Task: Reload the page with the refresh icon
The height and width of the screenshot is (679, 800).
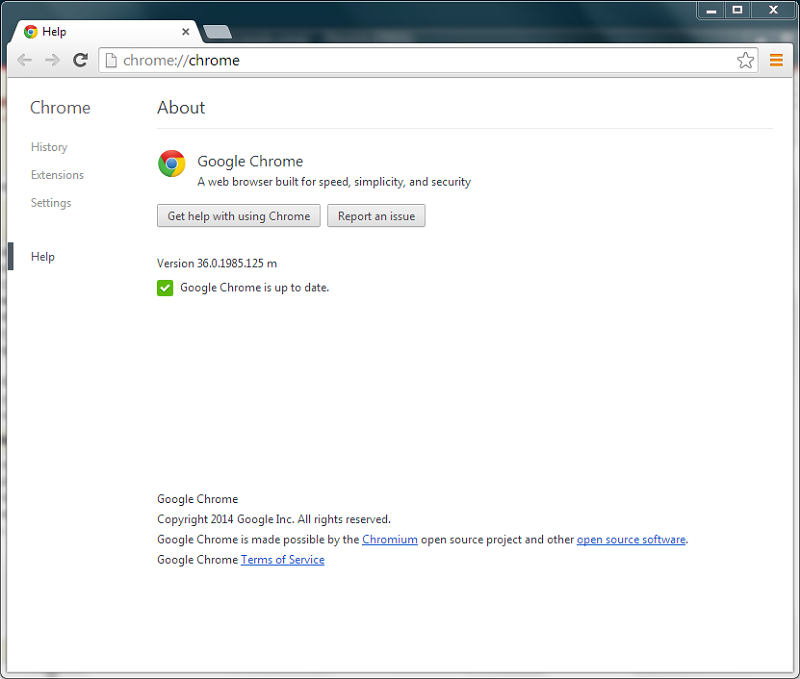Action: tap(80, 60)
